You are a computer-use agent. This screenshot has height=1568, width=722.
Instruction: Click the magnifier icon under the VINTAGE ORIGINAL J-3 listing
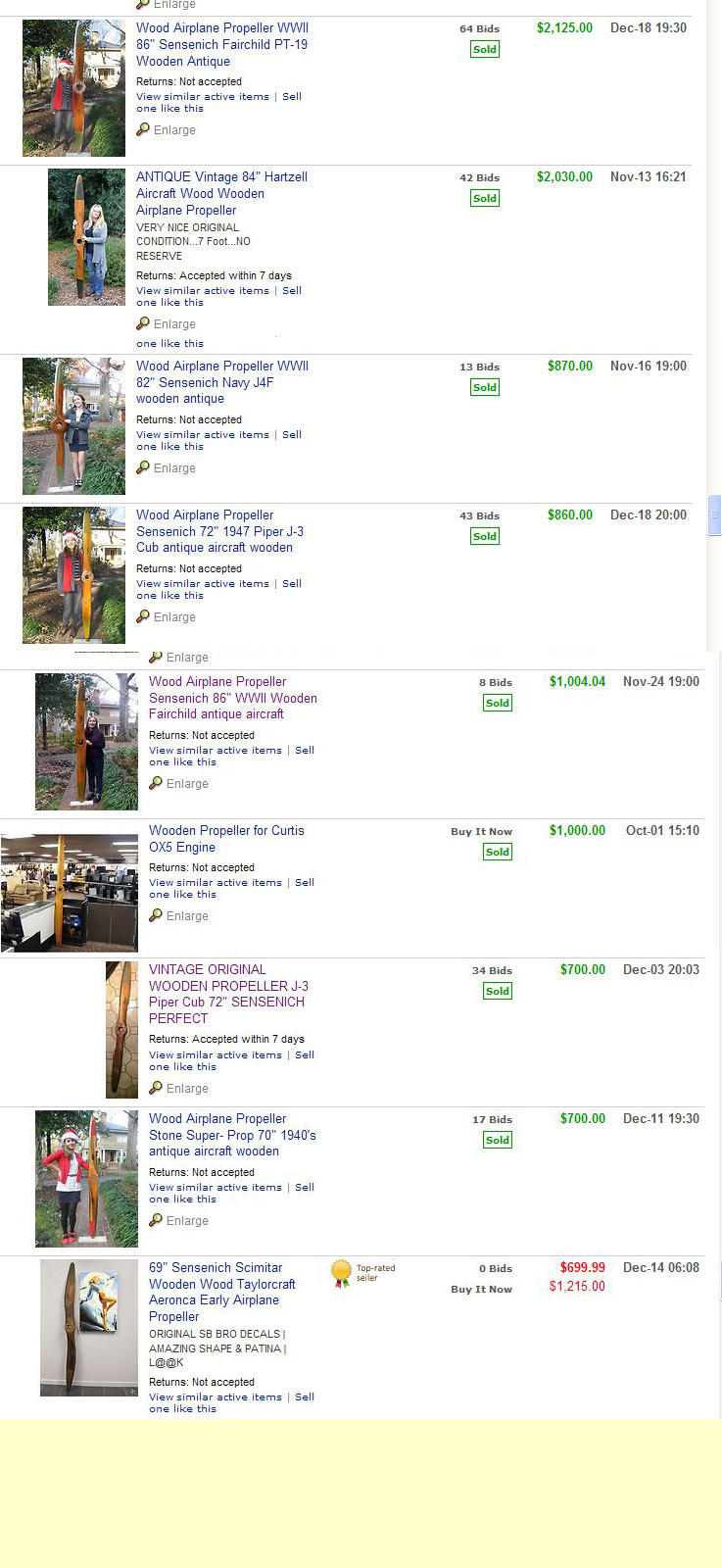pos(156,1089)
